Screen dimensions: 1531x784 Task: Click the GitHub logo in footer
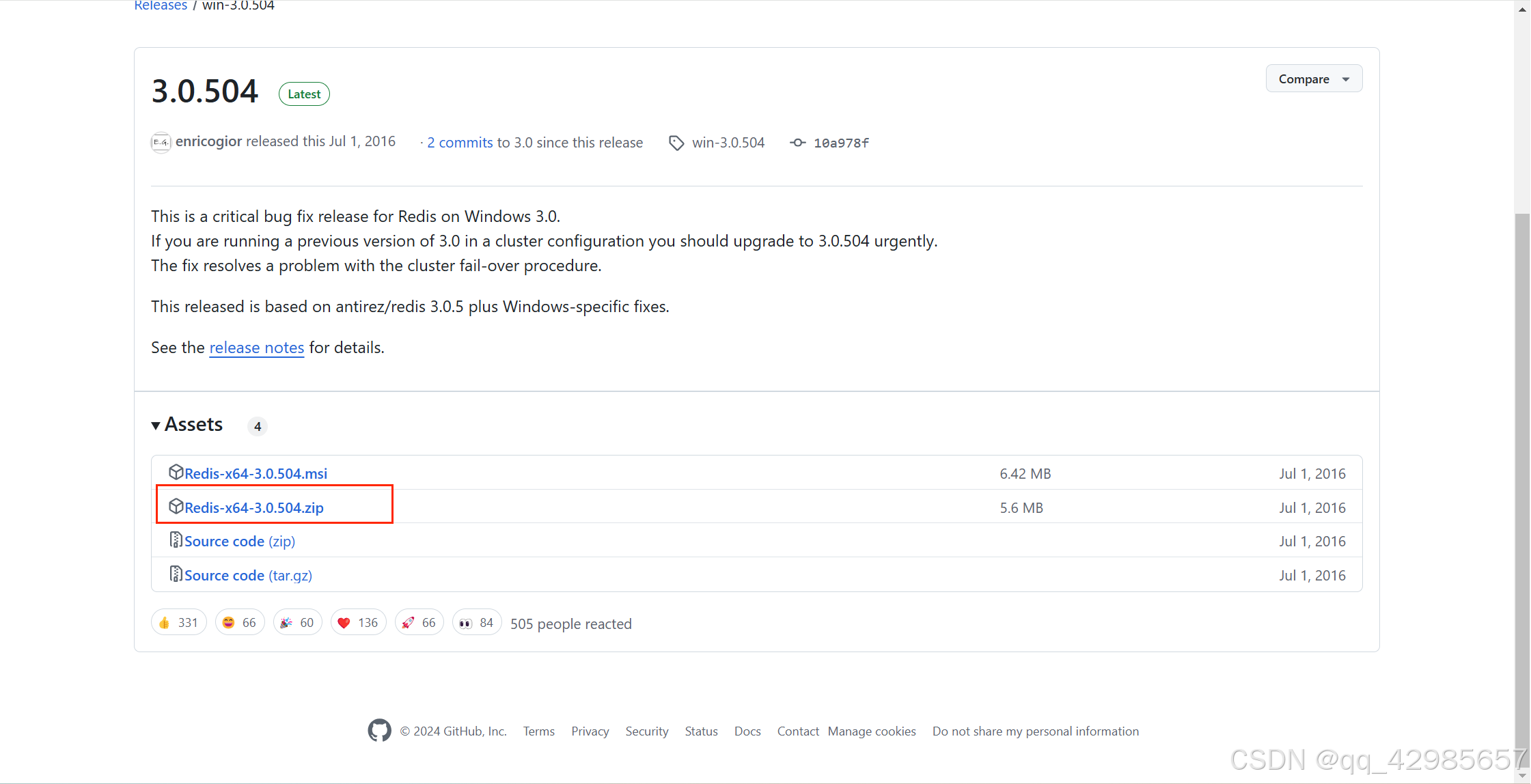(379, 731)
